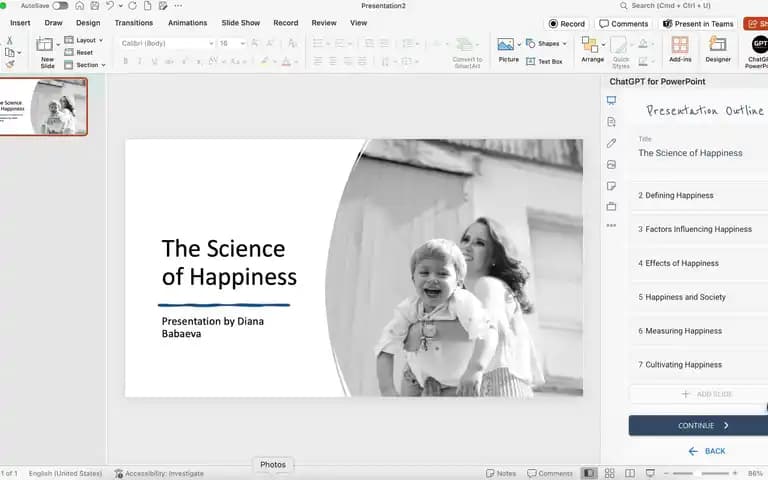768x480 pixels.
Task: Open the Review tab
Action: pos(324,23)
